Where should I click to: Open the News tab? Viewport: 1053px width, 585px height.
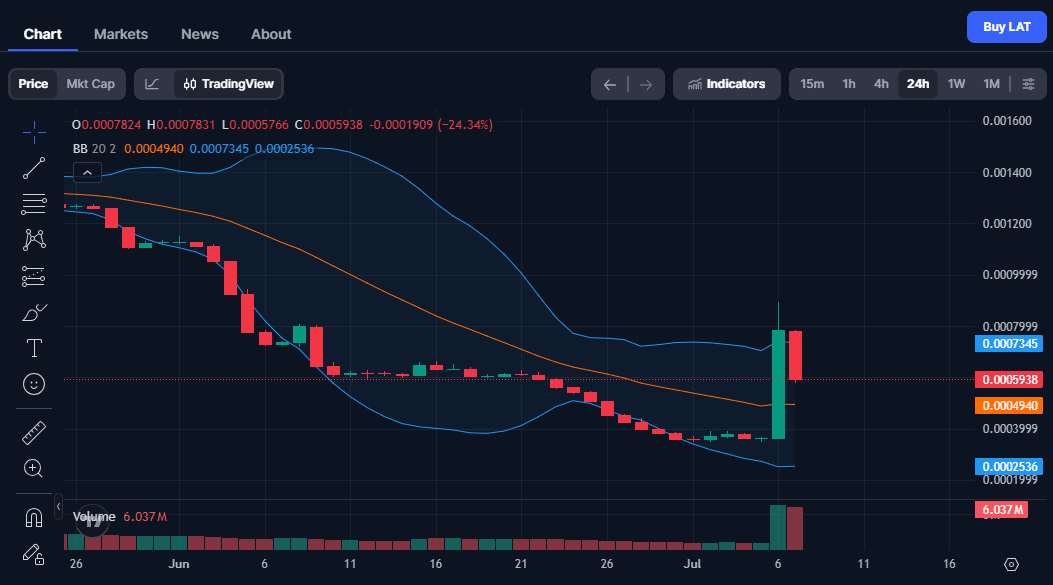click(200, 34)
